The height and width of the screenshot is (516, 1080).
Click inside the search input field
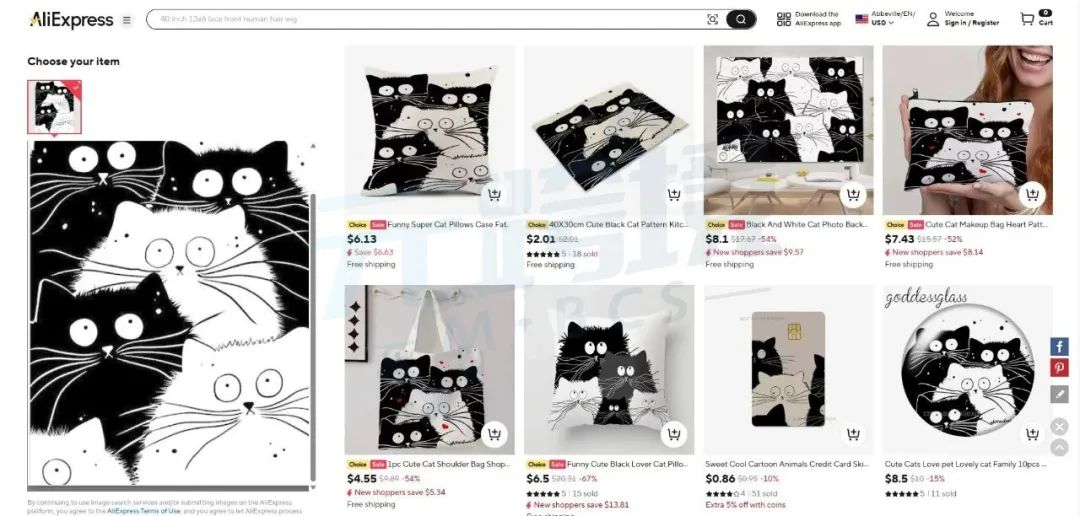pos(427,19)
